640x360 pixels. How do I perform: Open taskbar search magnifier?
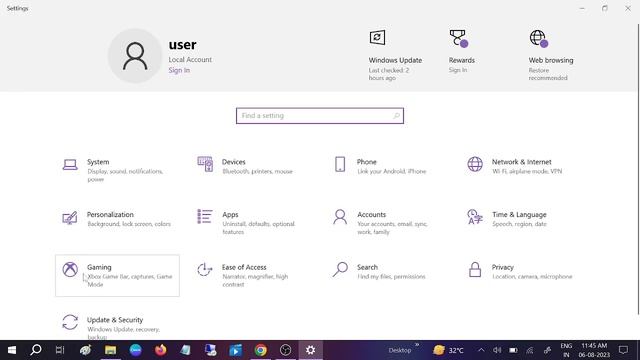[x=36, y=350]
